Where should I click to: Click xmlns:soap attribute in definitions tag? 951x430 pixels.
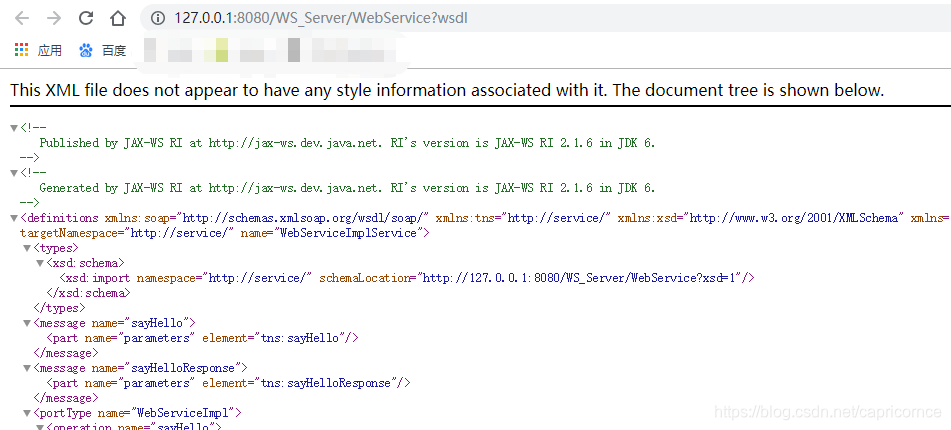coord(267,218)
